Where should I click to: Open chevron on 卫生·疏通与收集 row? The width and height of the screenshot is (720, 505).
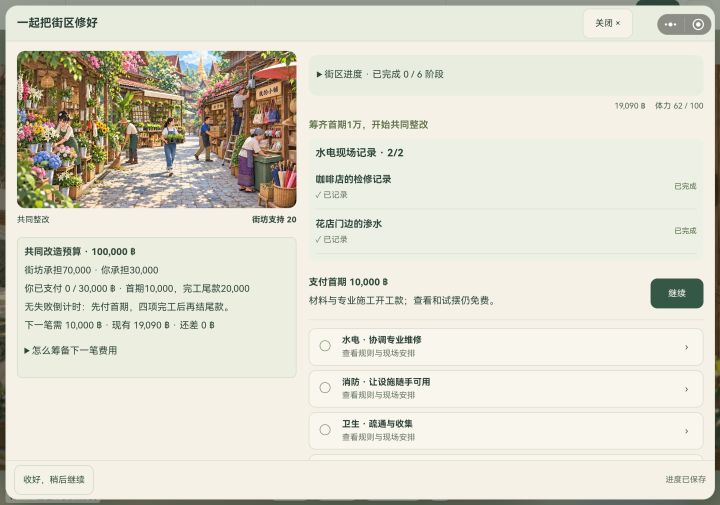click(x=686, y=432)
